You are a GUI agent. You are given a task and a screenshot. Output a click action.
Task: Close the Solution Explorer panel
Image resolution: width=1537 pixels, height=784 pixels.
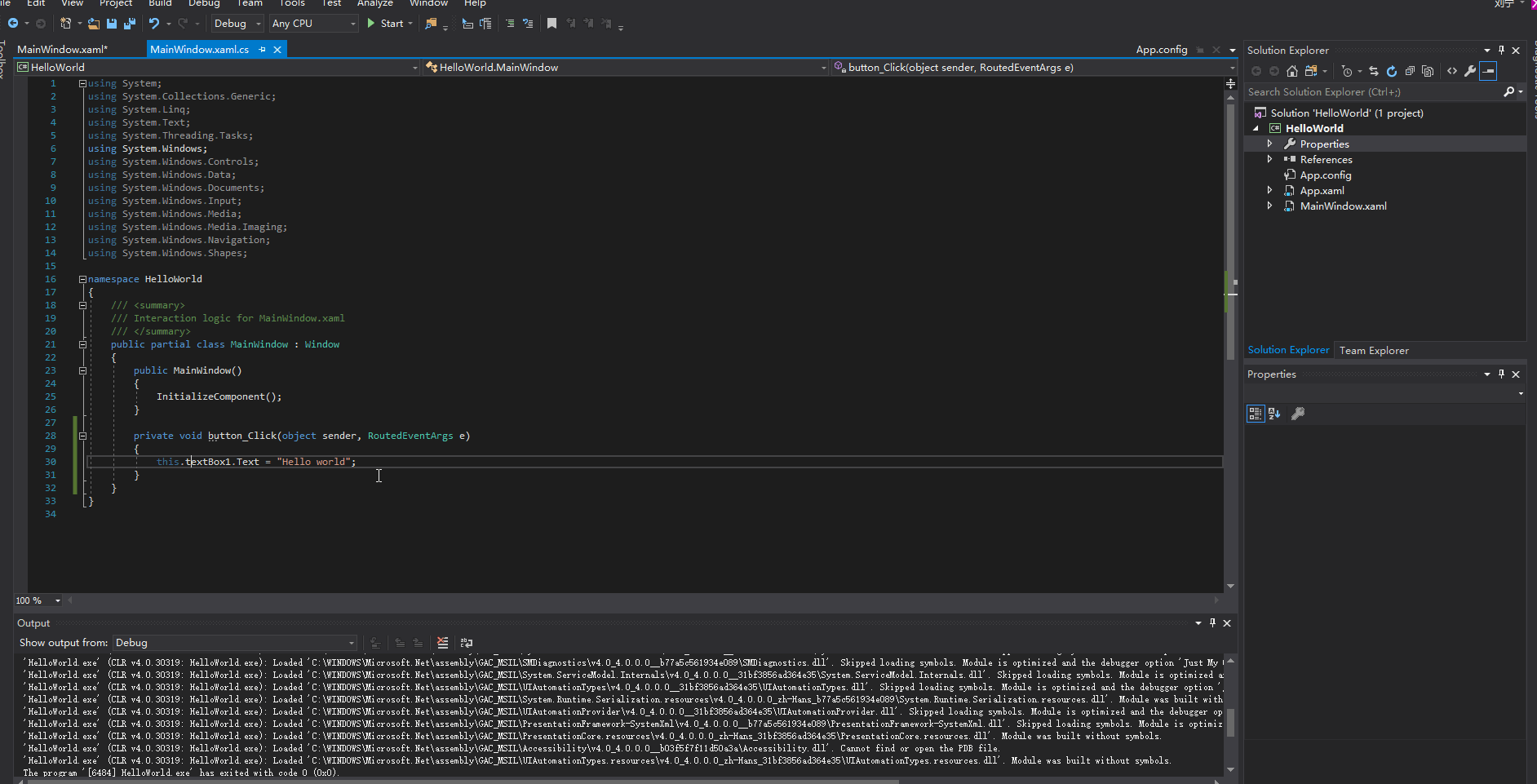click(x=1516, y=51)
